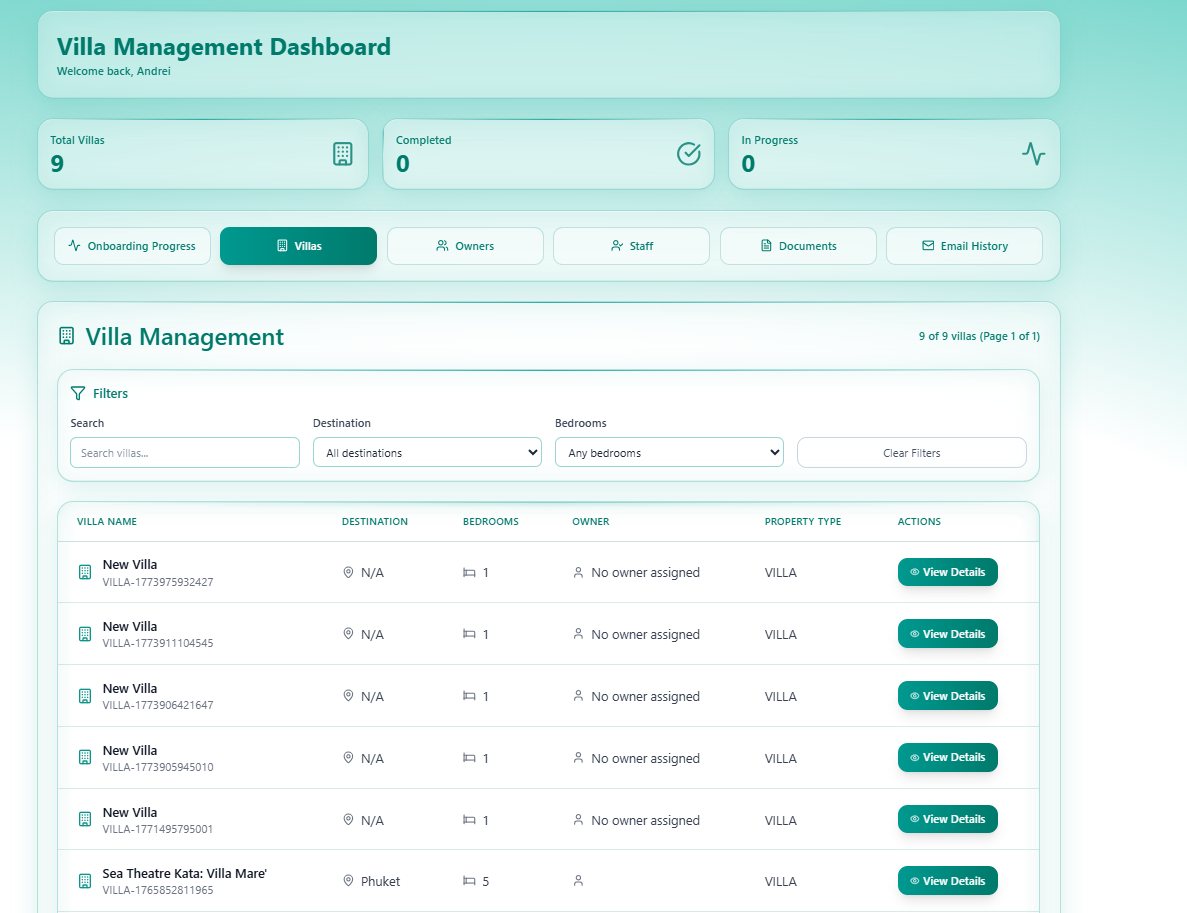Viewport: 1187px width, 913px height.
Task: Click person icon in VILLA-1773911104545 row
Action: (x=578, y=634)
